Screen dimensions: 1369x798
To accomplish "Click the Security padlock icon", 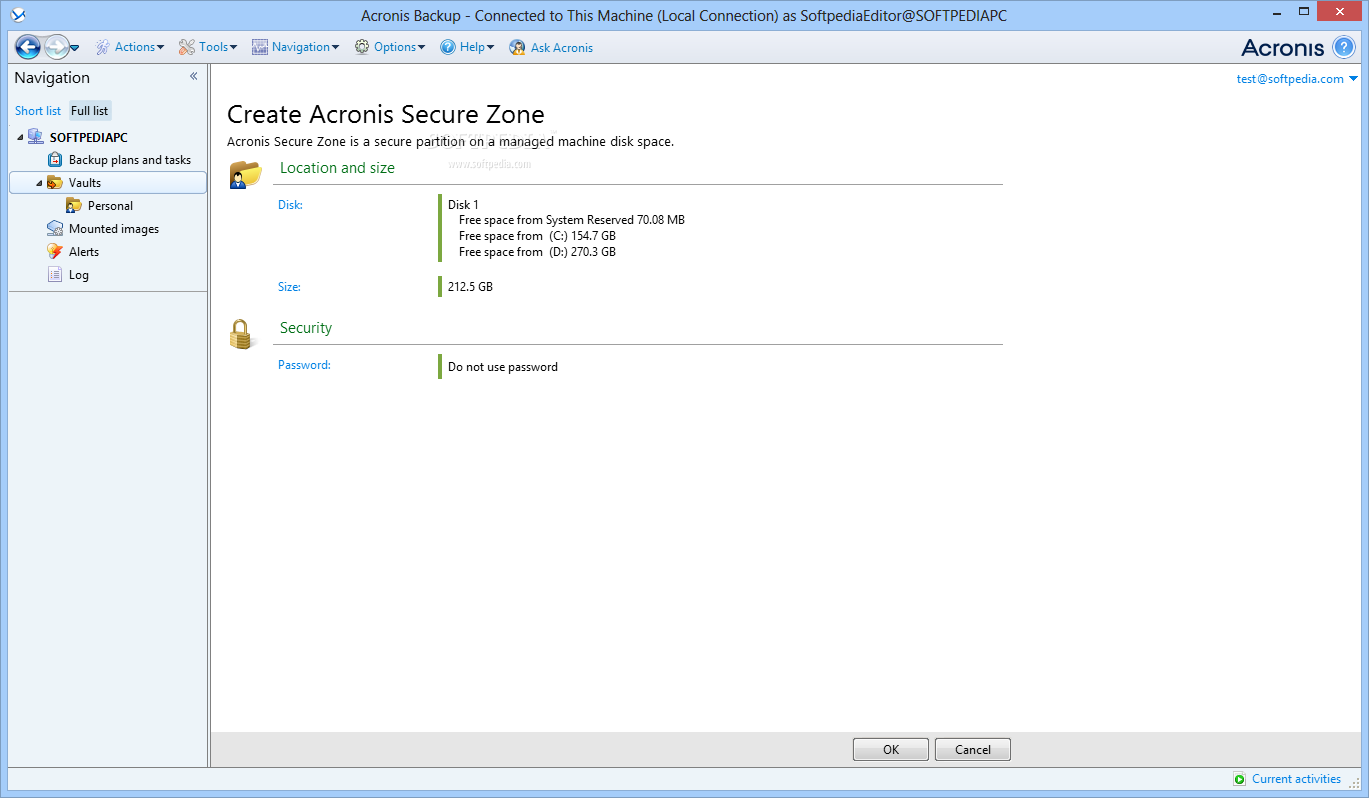I will click(x=240, y=334).
